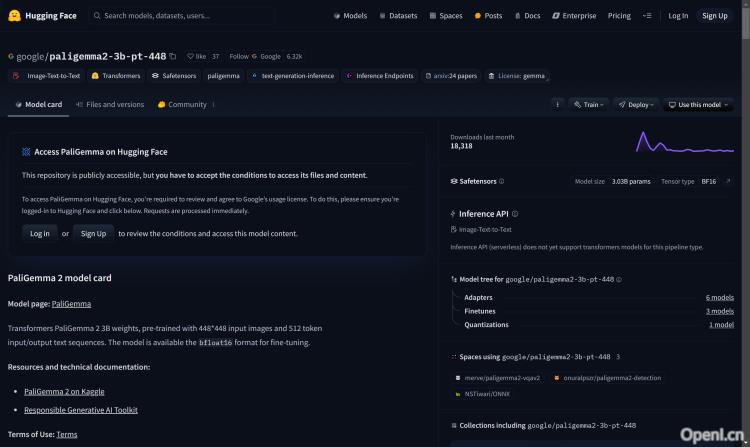Click the downloads last month chart
Image resolution: width=750 pixels, height=447 pixels.
pos(685,142)
